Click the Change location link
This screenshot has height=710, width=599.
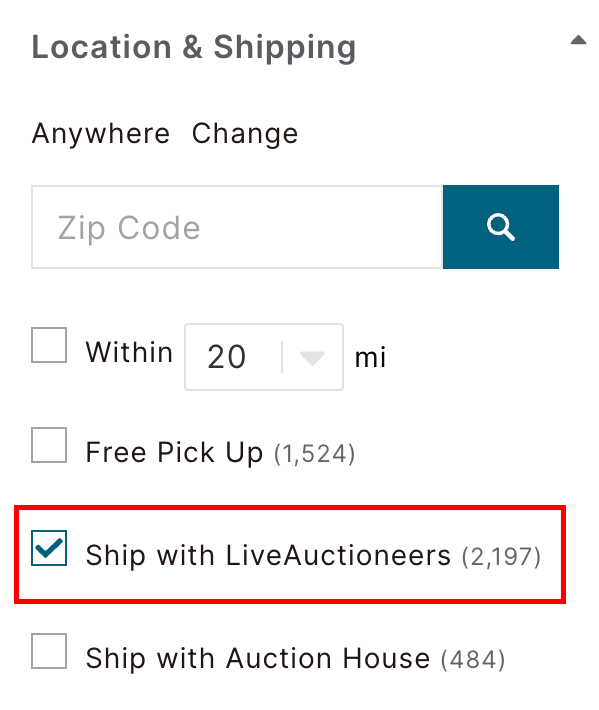click(x=245, y=134)
